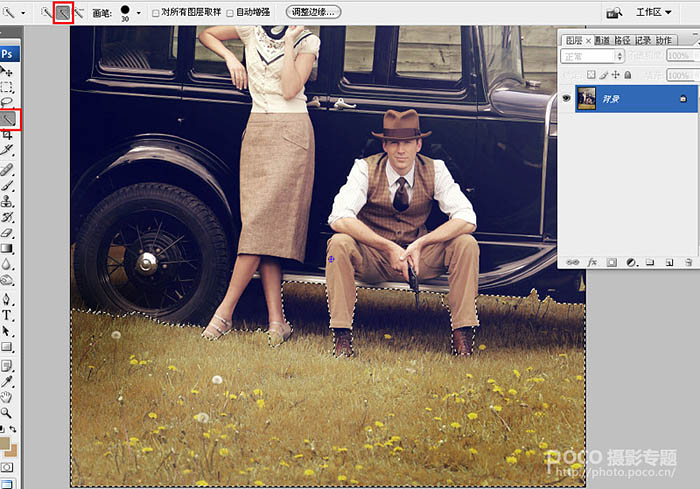The height and width of the screenshot is (489, 700).
Task: Pick the Type (T) tool
Action: coord(8,314)
